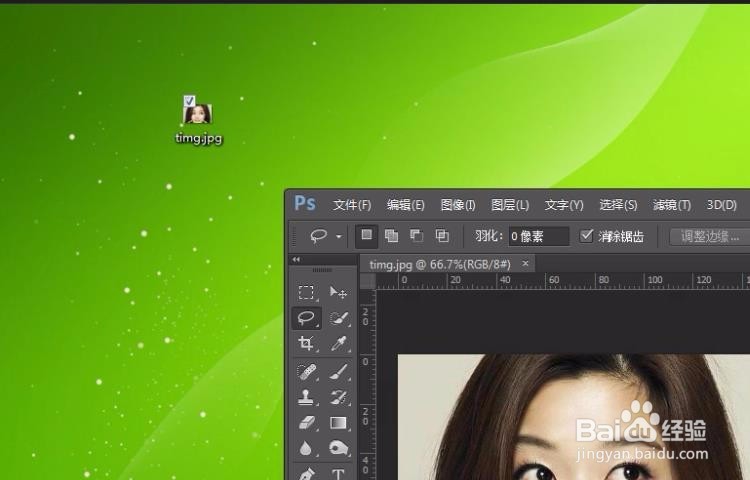Select the History Brush tool
750x480 pixels.
pos(338,397)
